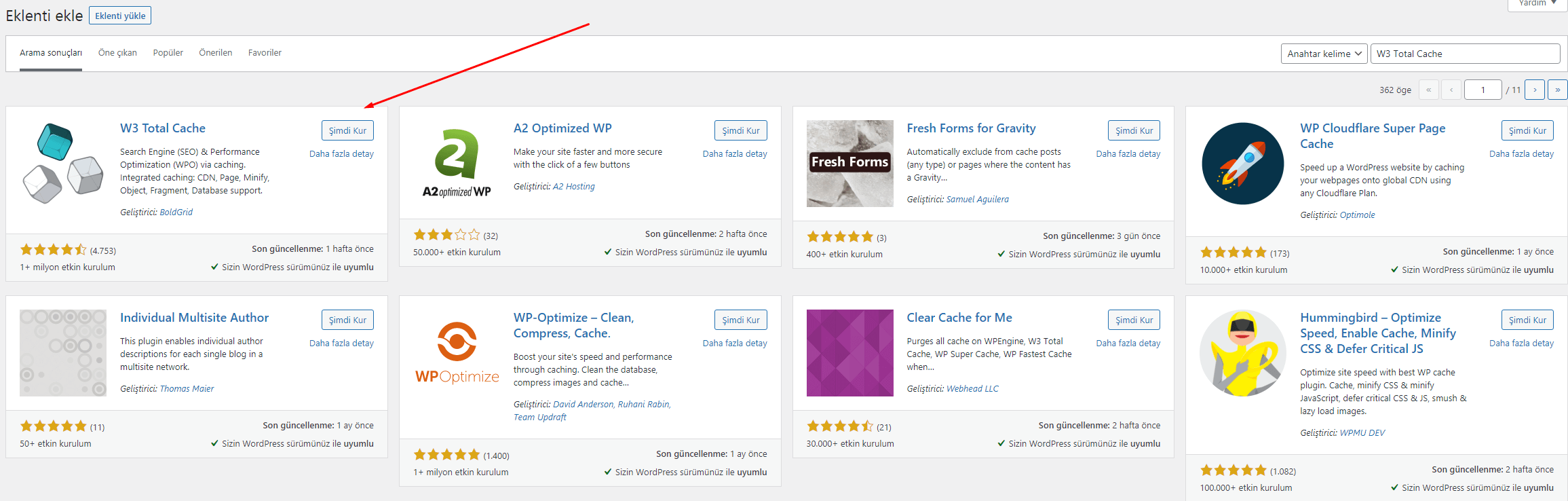Install Fresh Forms for Gravity now
This screenshot has height=501, width=1568.
click(1134, 130)
